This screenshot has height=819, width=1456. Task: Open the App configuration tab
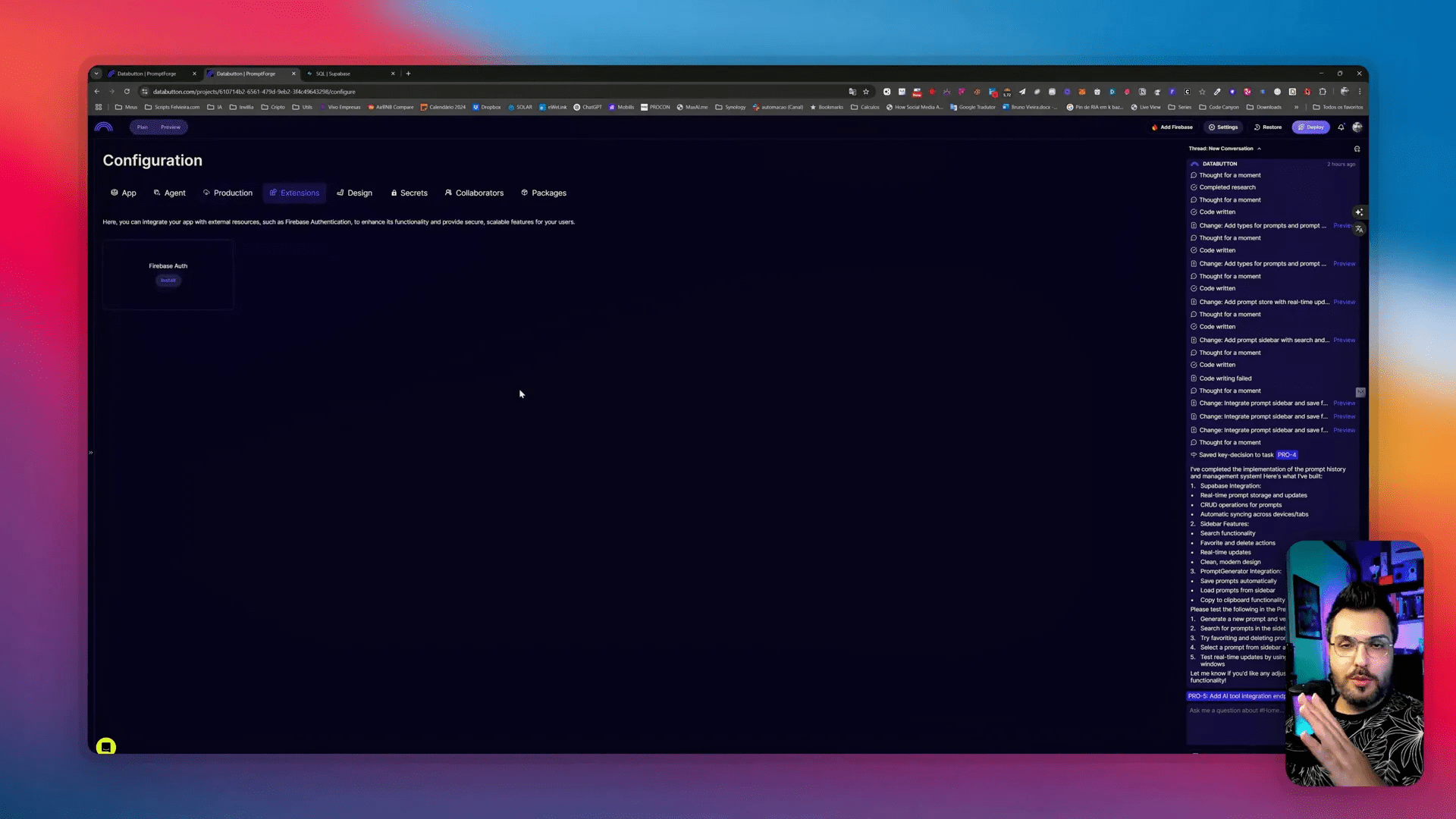coord(124,193)
